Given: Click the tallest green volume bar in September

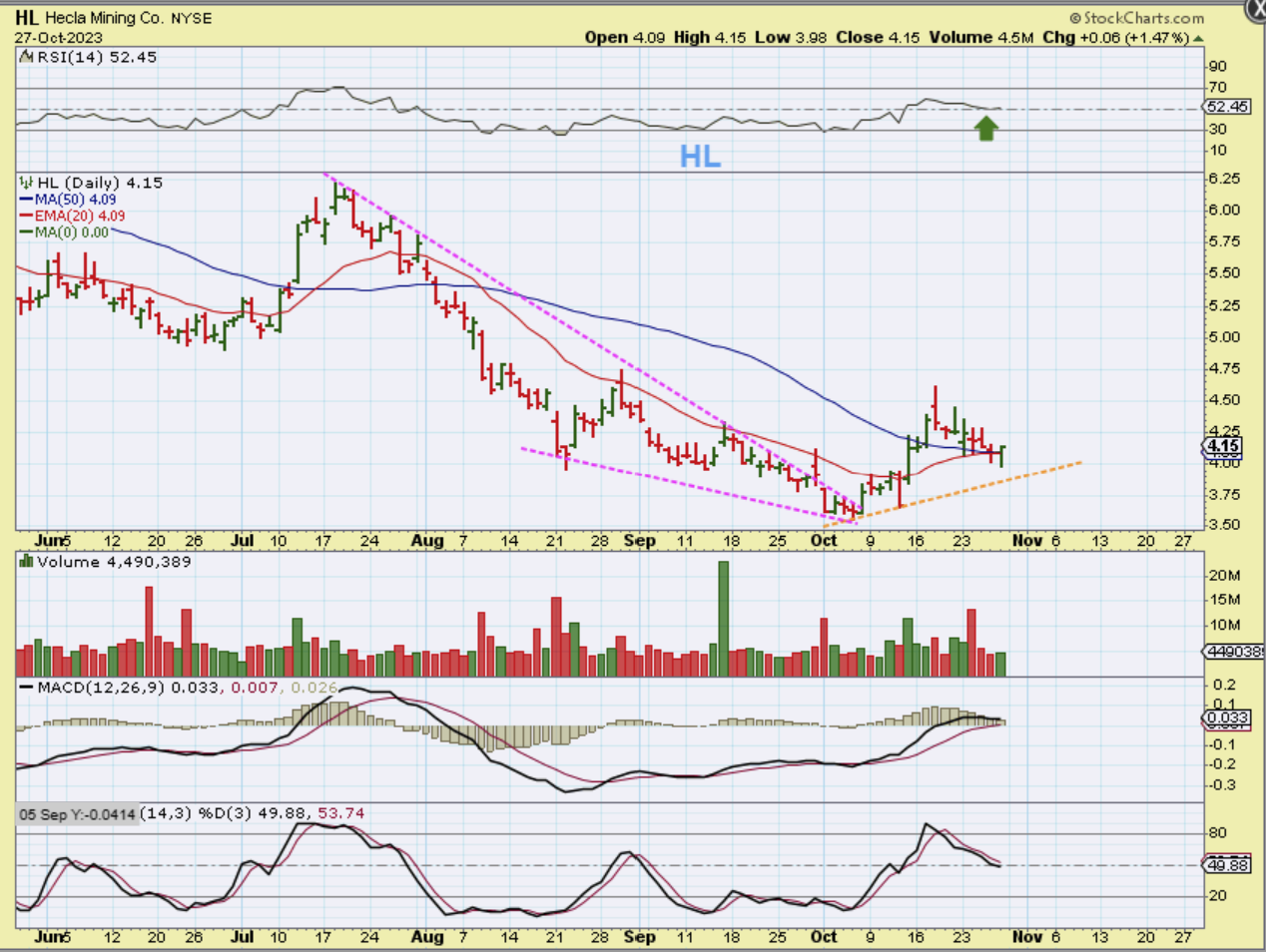Looking at the screenshot, I should coord(724,619).
